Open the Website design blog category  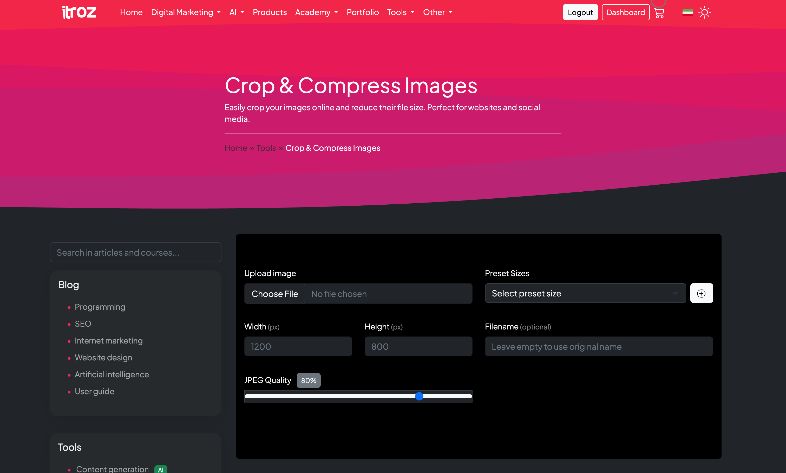(103, 358)
